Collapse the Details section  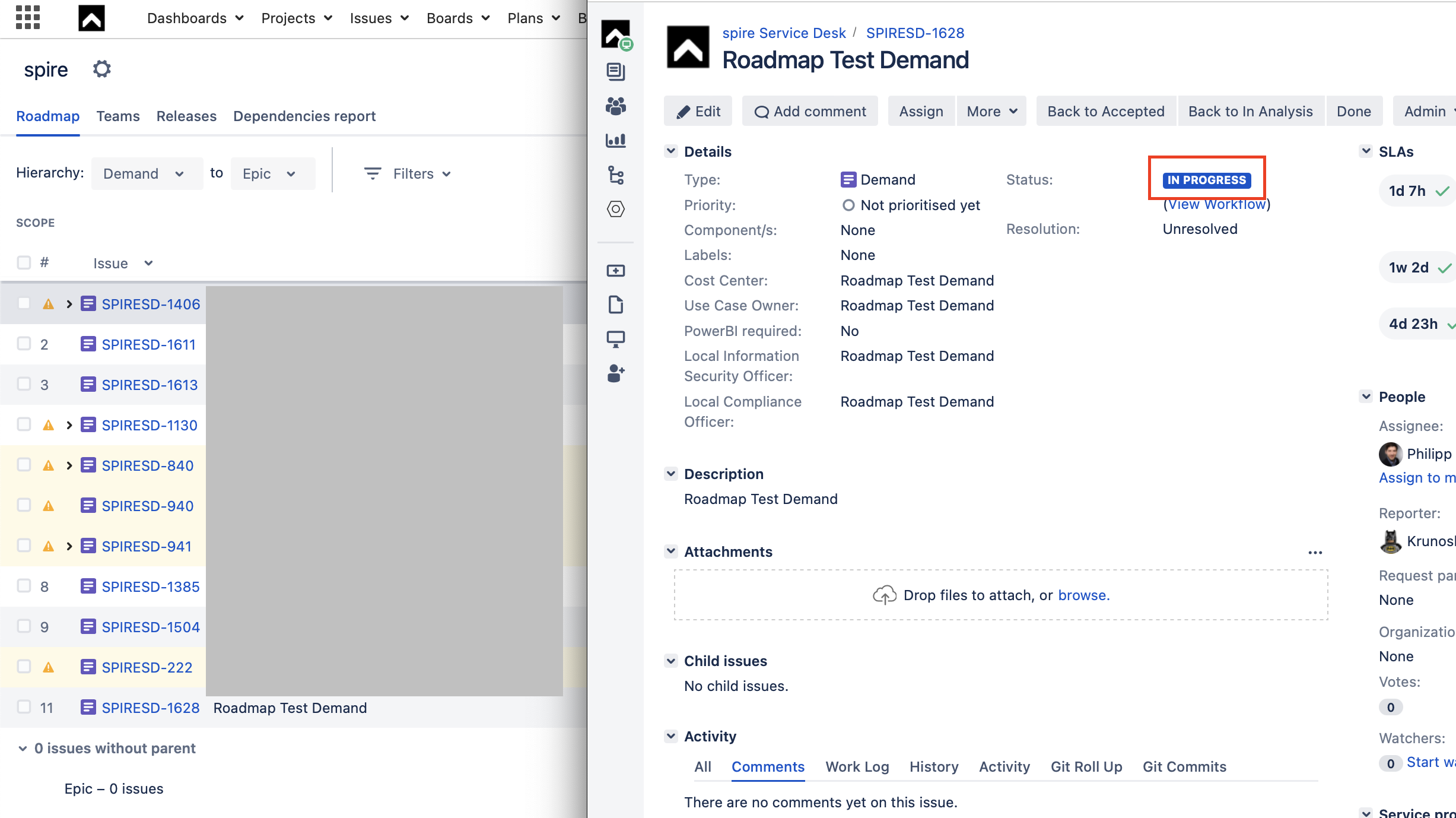tap(671, 151)
